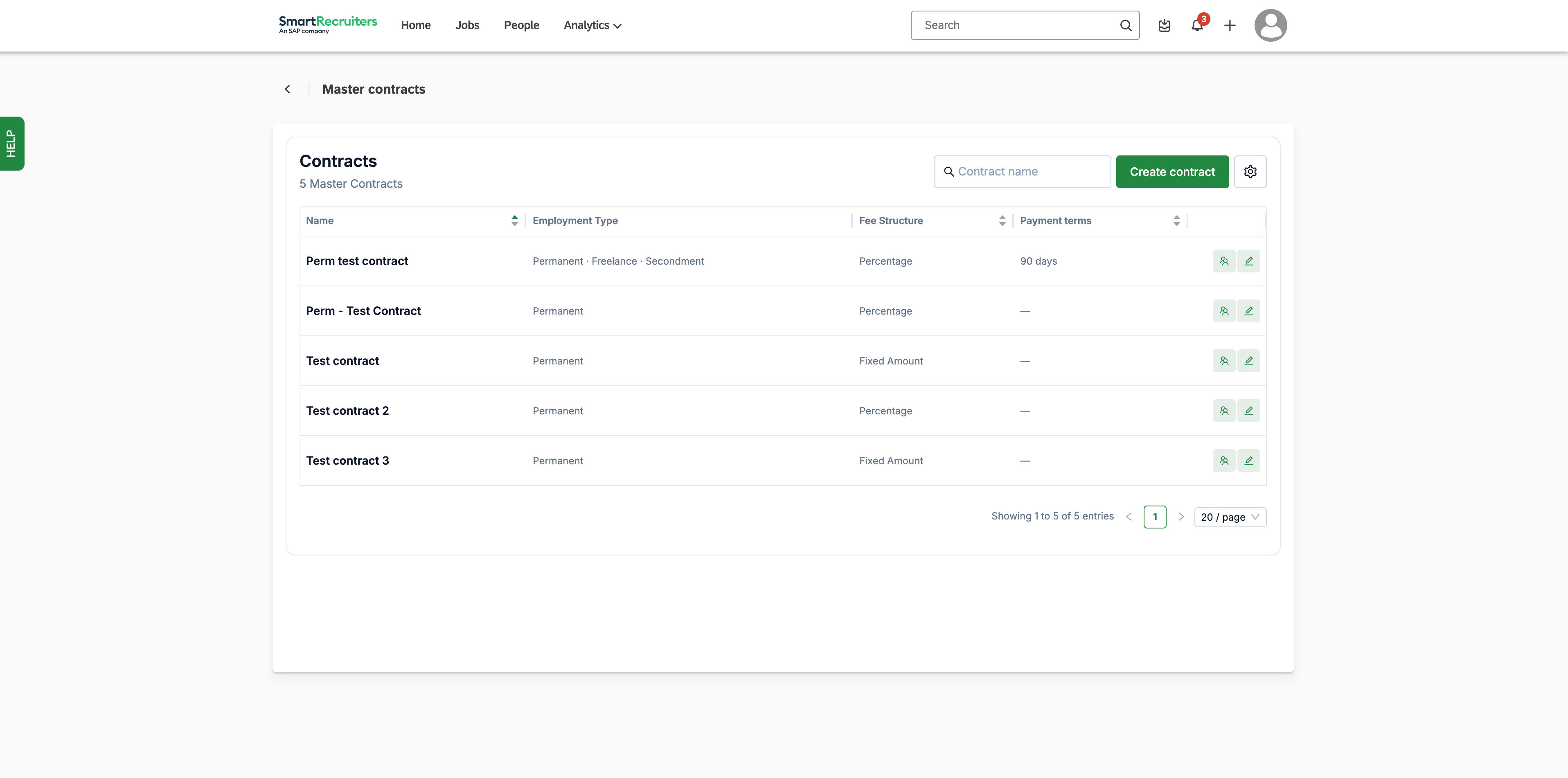Open assignees for Test contract 2
The image size is (1568, 778).
(x=1223, y=411)
